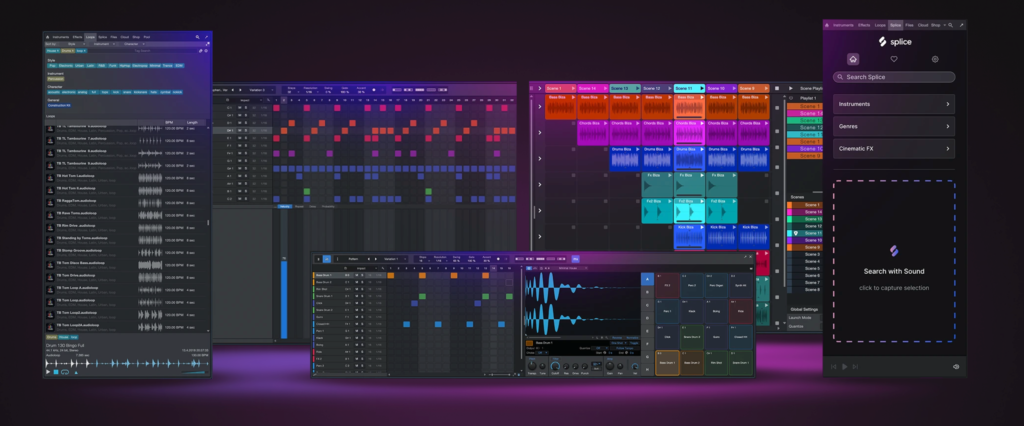The image size is (1024, 426).
Task: Switch to the Files tab in the left browser
Action: pos(114,37)
